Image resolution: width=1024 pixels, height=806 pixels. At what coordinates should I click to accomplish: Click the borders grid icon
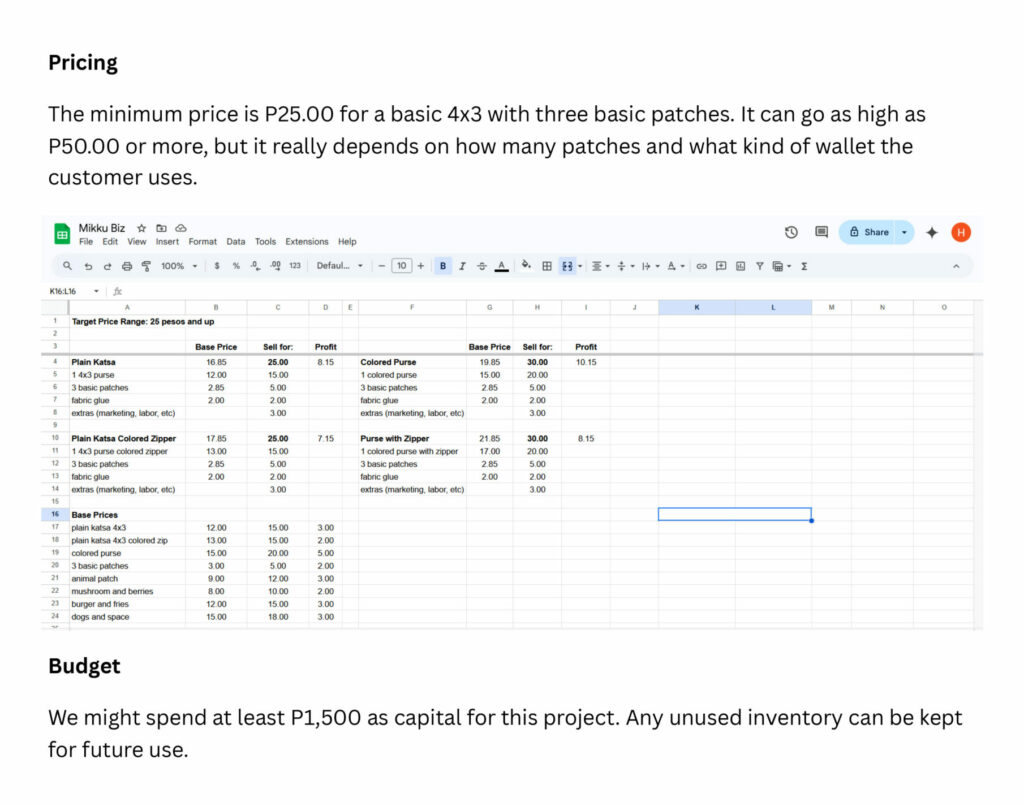tap(547, 266)
